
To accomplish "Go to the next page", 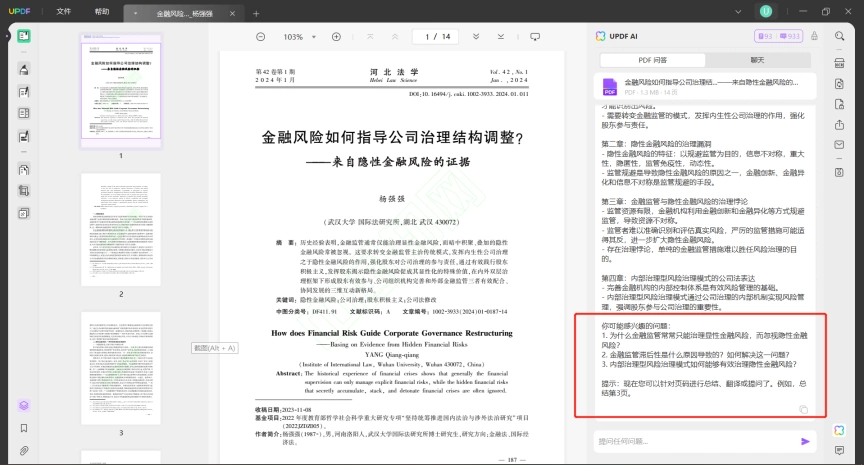I will (476, 36).
